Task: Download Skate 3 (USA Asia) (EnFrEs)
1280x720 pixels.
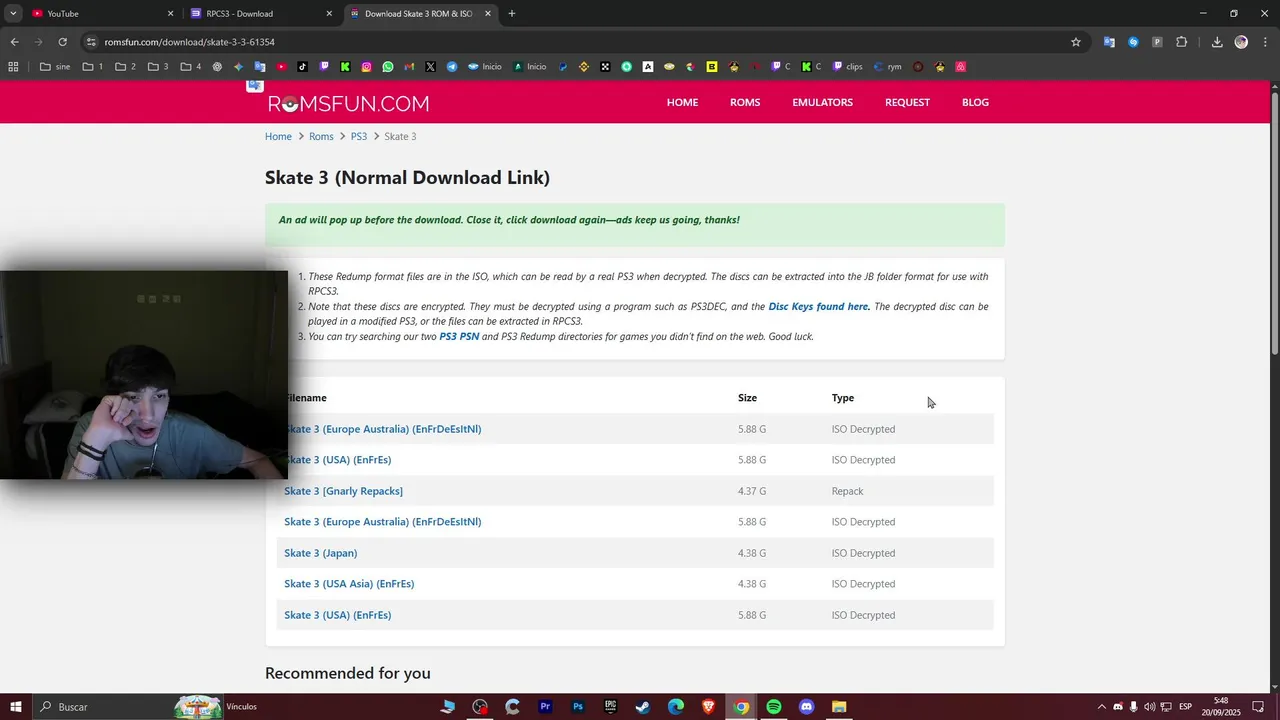Action: click(349, 584)
